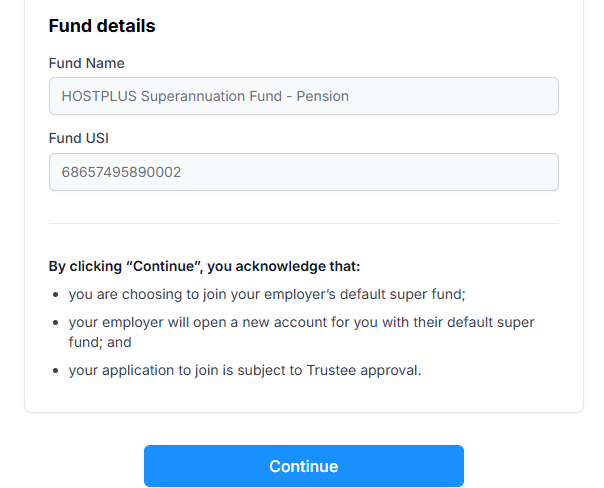Click the bullet about Trustee approval
Screen dimensions: 604x488
point(245,370)
